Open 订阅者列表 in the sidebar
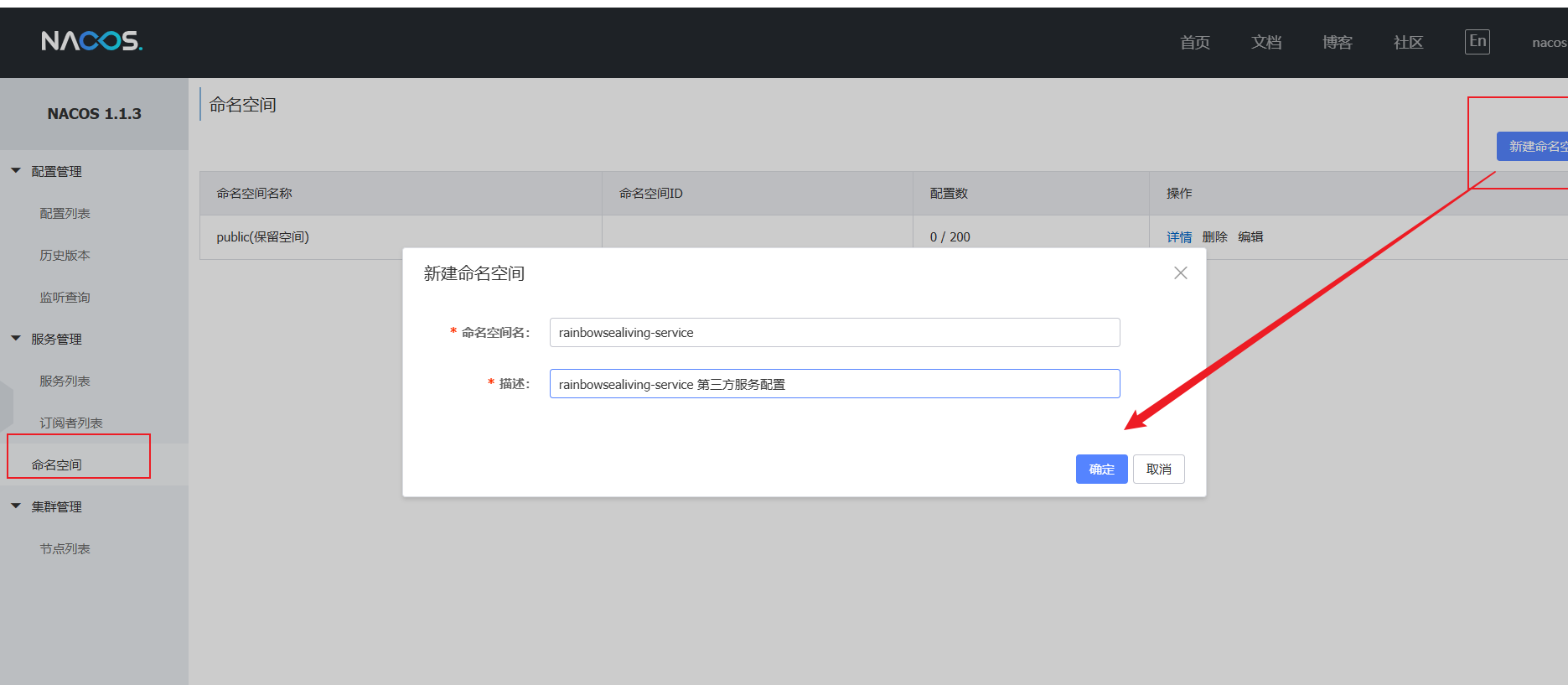The width and height of the screenshot is (1568, 685). coord(71,423)
